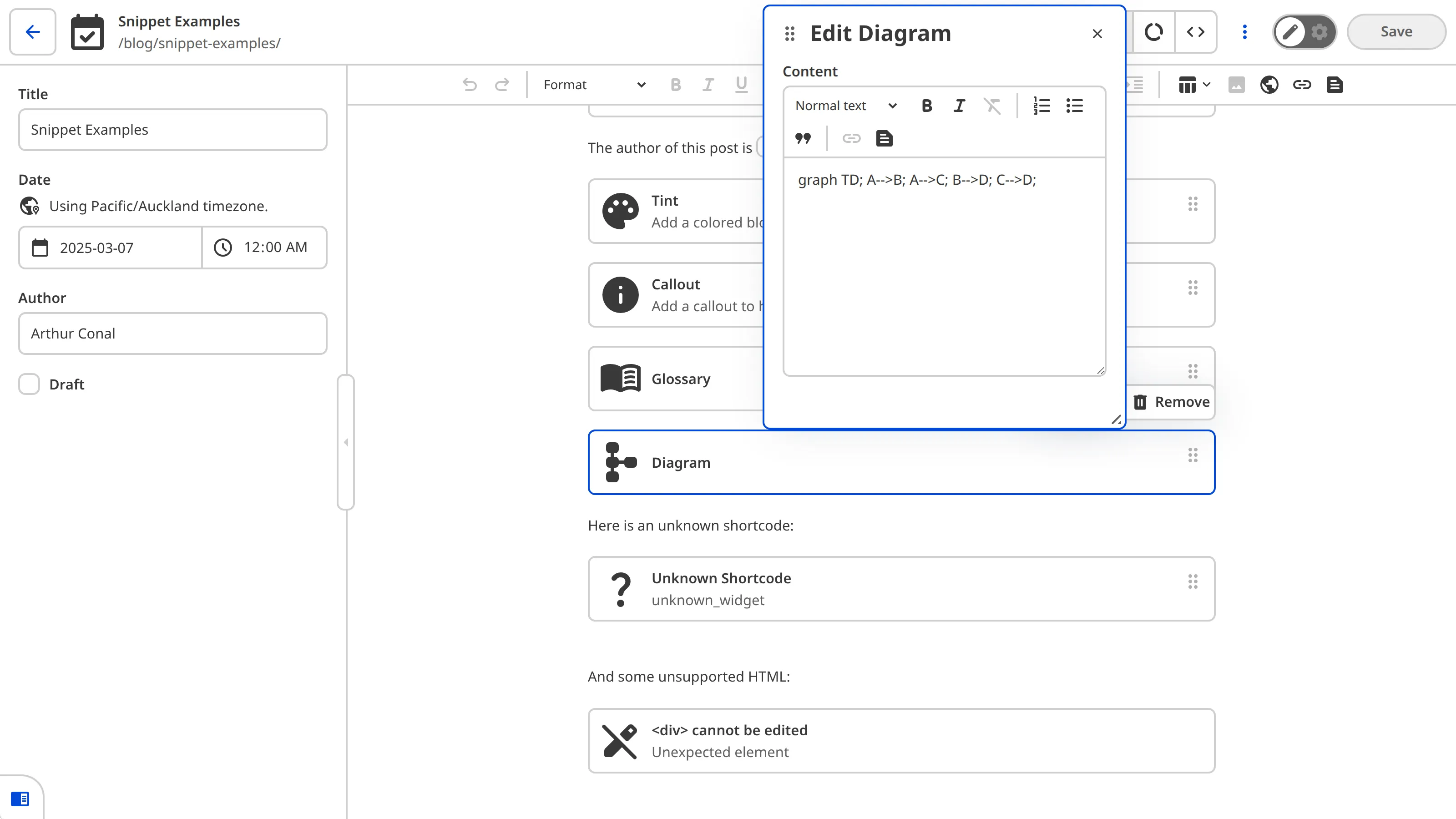
Task: Edit the Author field containing Arthur Conal
Action: 172,334
